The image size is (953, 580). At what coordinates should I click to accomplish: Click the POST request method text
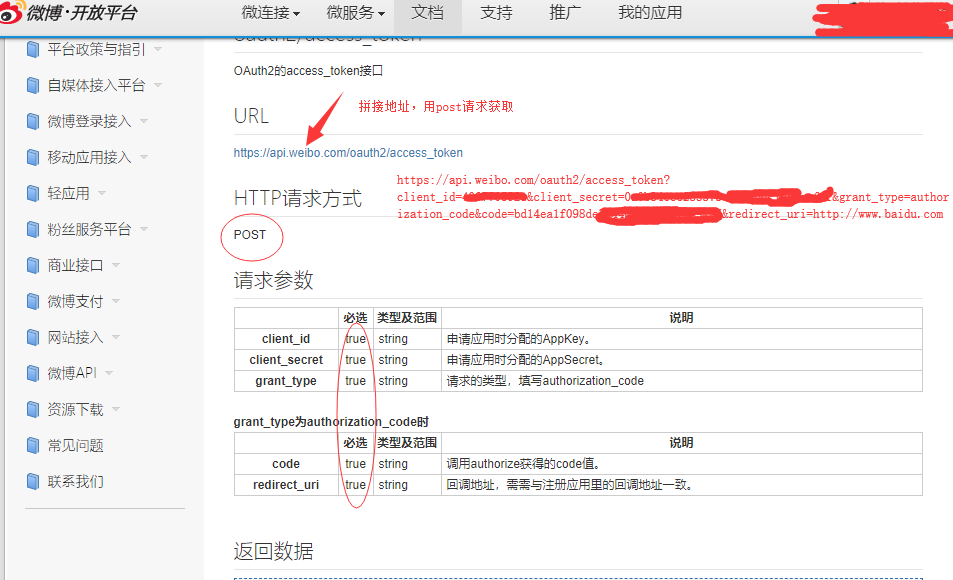pyautogui.click(x=250, y=235)
